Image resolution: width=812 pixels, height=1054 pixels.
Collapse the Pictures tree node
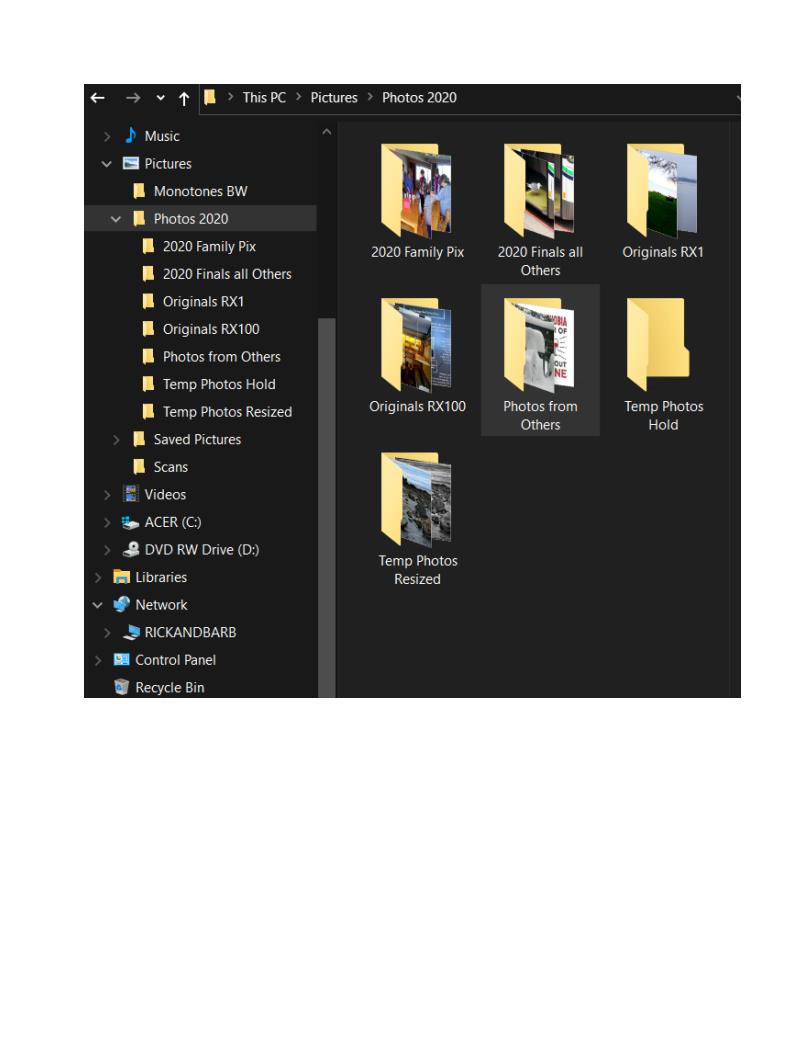click(x=107, y=164)
